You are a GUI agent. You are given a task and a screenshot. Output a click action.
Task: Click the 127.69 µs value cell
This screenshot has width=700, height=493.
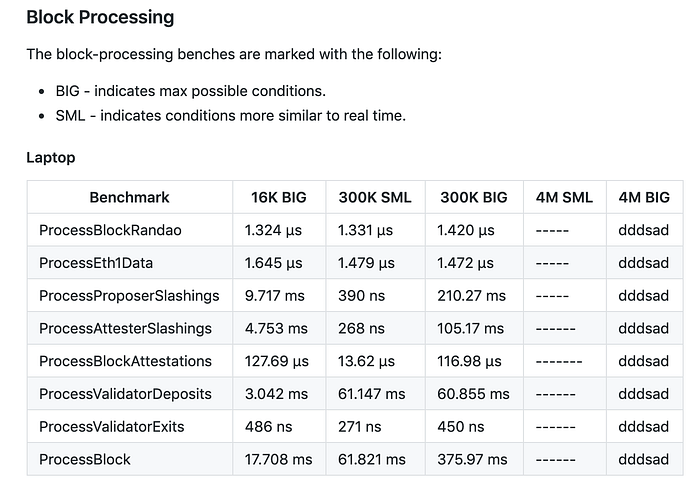[277, 361]
